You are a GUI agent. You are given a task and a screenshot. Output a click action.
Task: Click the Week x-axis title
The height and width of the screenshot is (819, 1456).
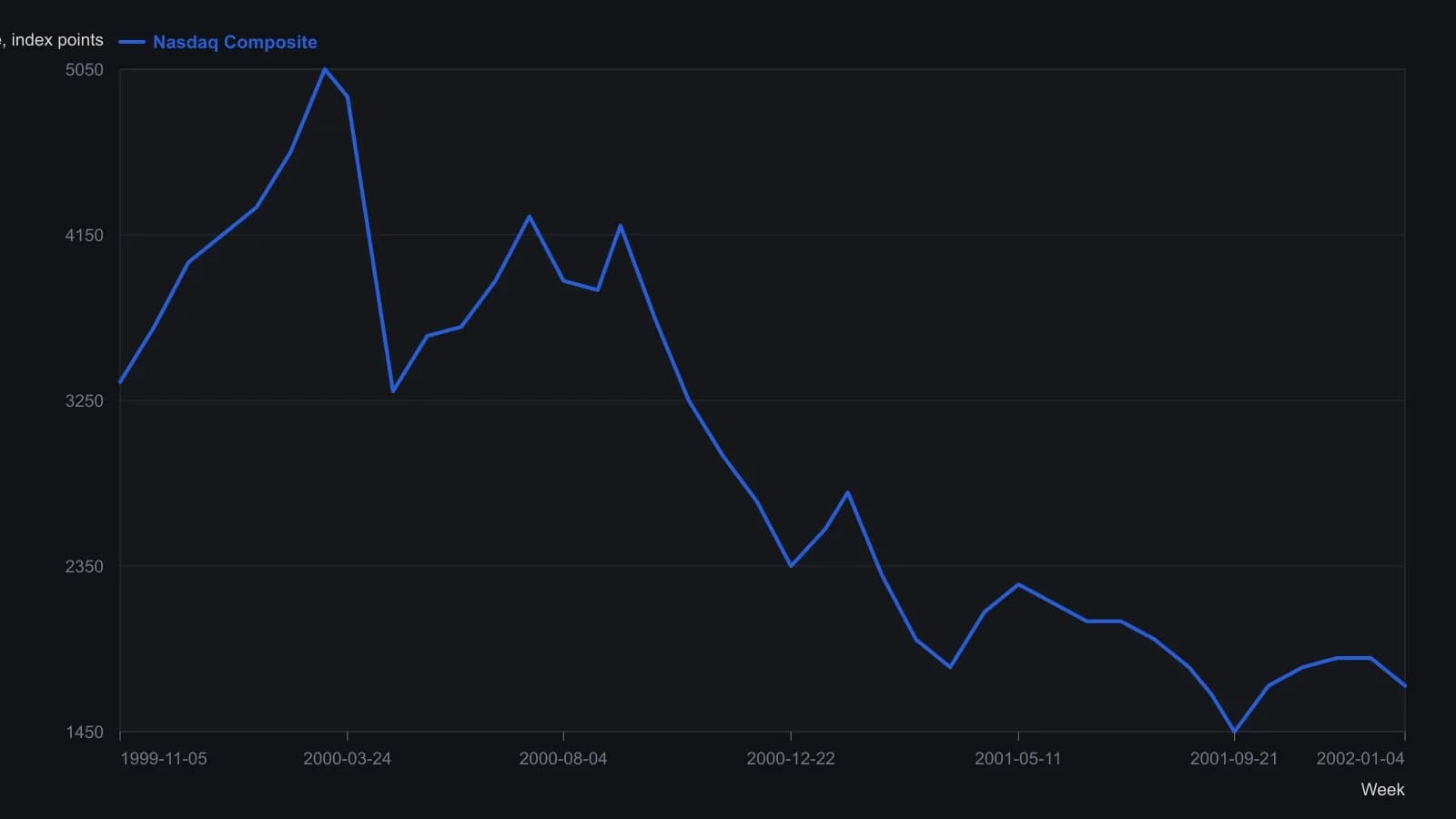(x=1382, y=790)
